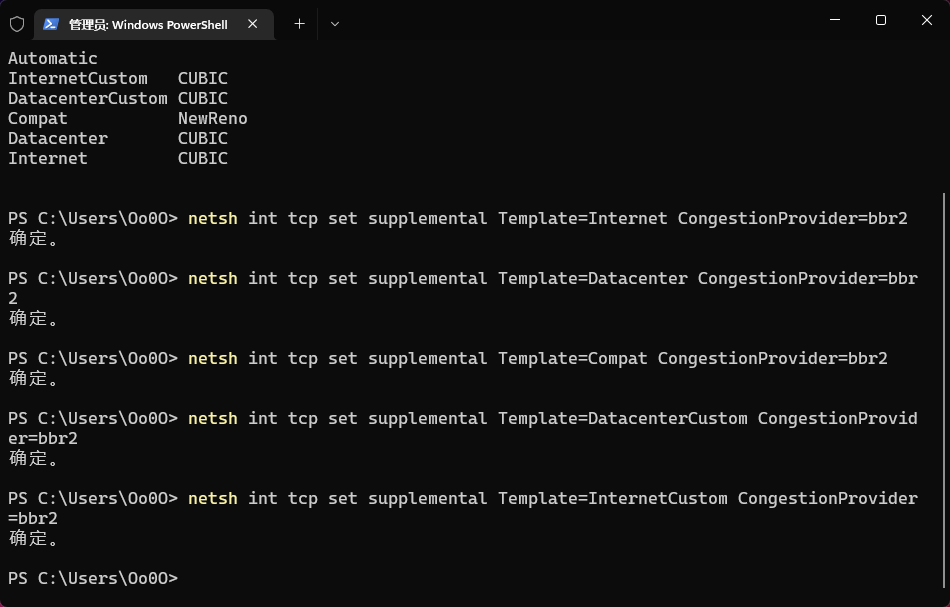
Task: Click the InternetCustom CUBIC output row
Action: tap(118, 78)
